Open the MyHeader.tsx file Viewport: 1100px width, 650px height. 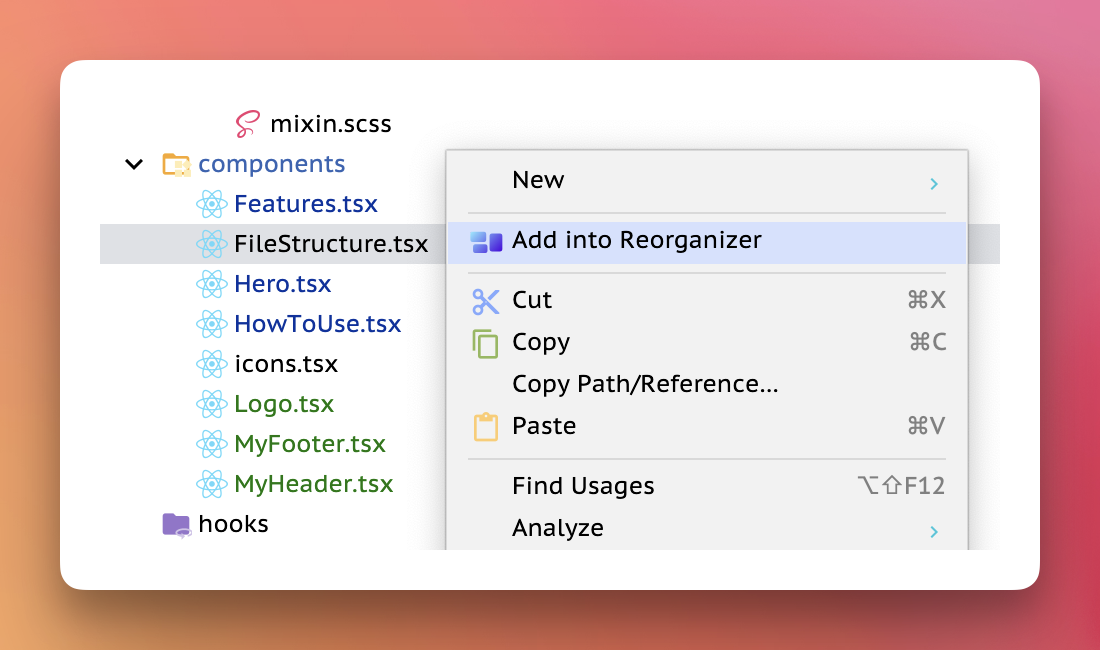tap(313, 483)
